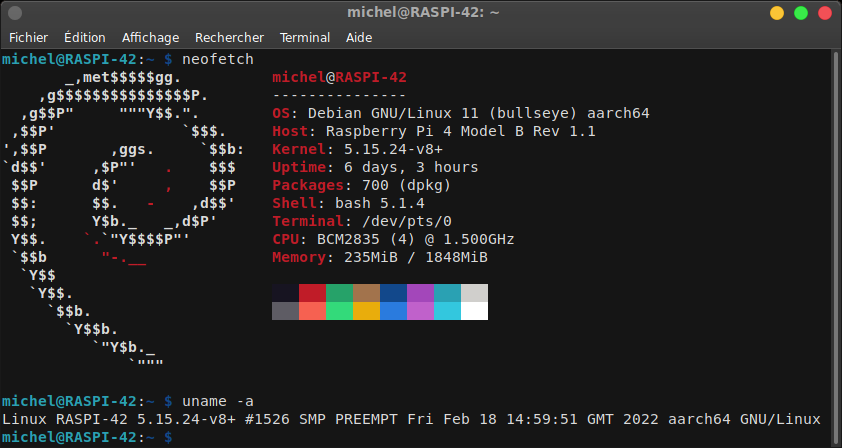
Task: Open the Terminal menu
Action: (x=304, y=37)
